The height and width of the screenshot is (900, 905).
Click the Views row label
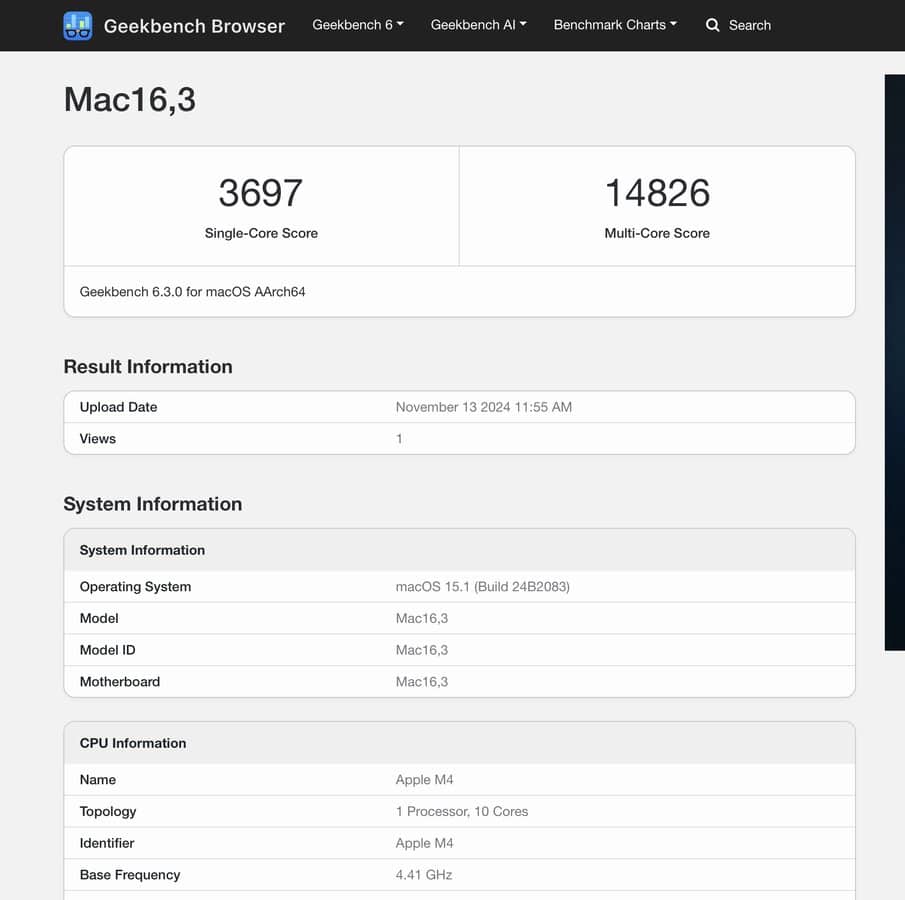pos(98,439)
